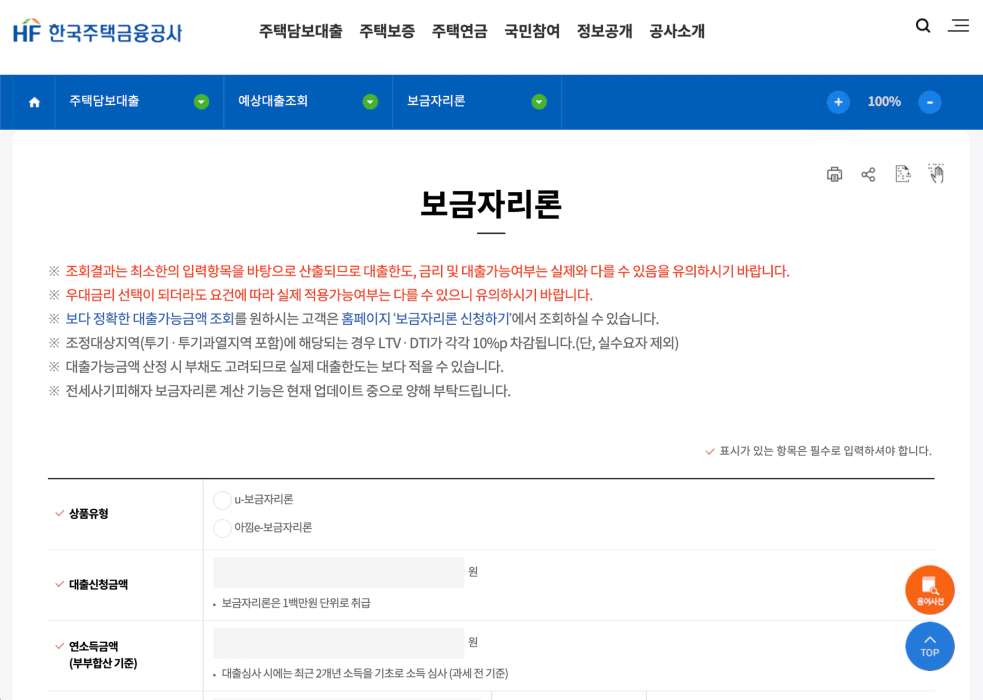
Task: Open the orange 용어사전 dictionary button
Action: [930, 590]
